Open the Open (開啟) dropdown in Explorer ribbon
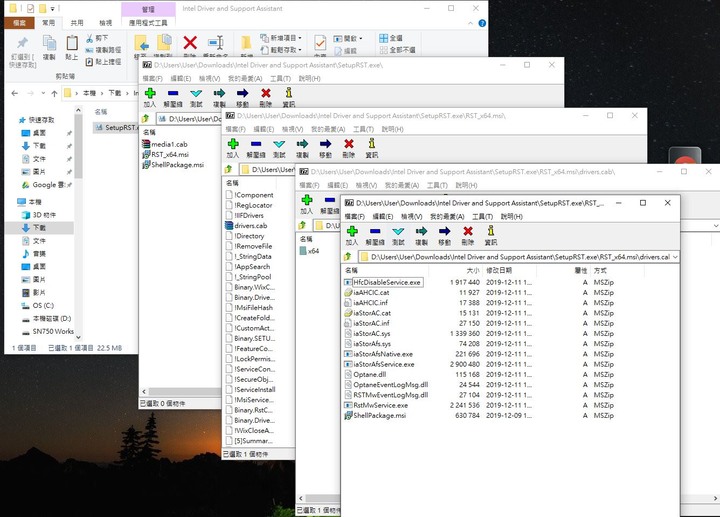Screen dimensions: 720x517 tap(348, 39)
